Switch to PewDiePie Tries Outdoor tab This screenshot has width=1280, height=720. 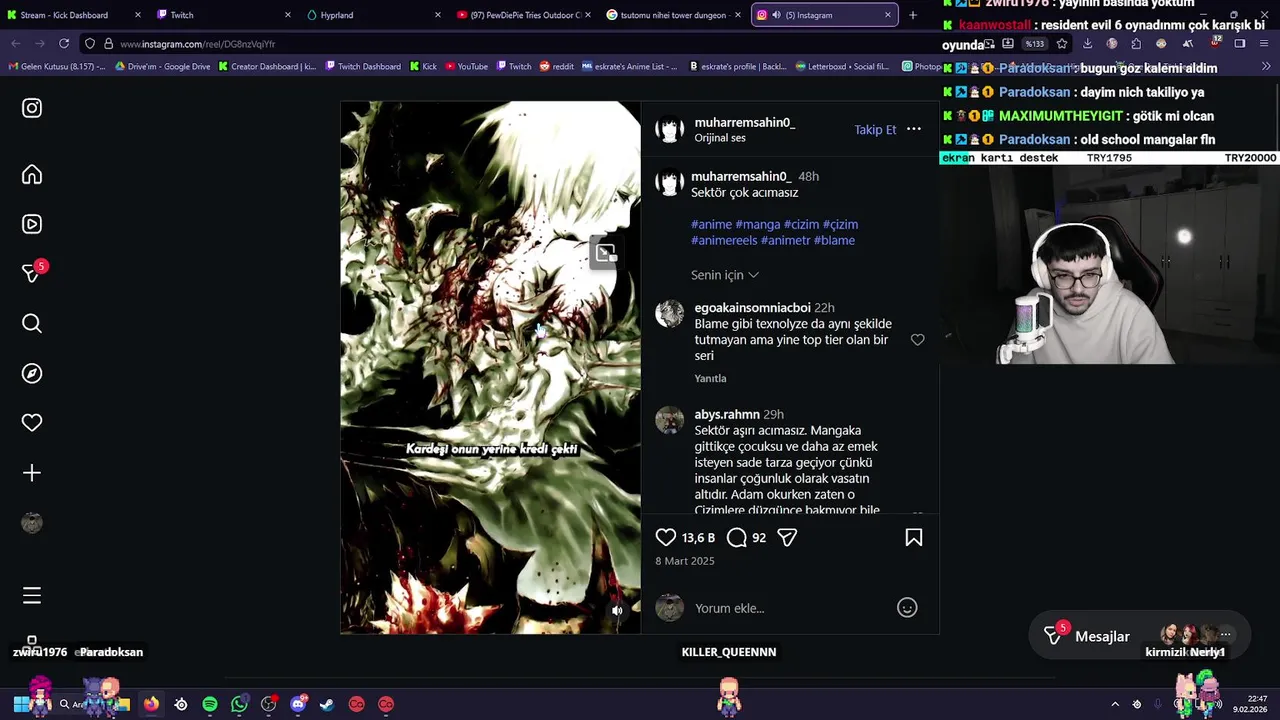click(525, 15)
